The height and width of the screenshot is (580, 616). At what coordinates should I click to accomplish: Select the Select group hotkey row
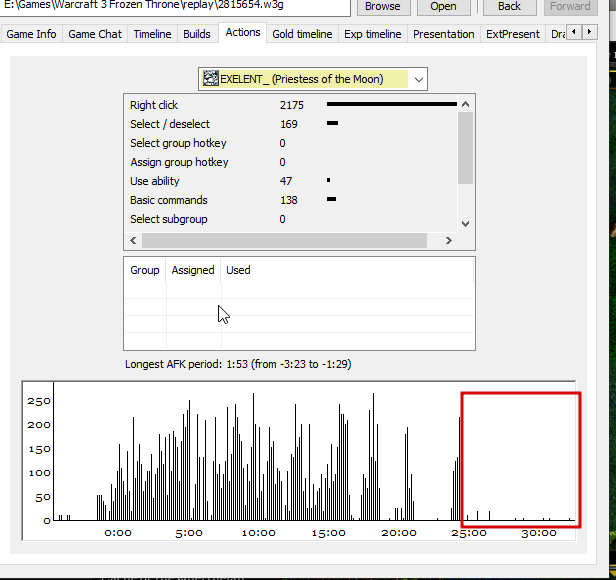click(x=291, y=143)
